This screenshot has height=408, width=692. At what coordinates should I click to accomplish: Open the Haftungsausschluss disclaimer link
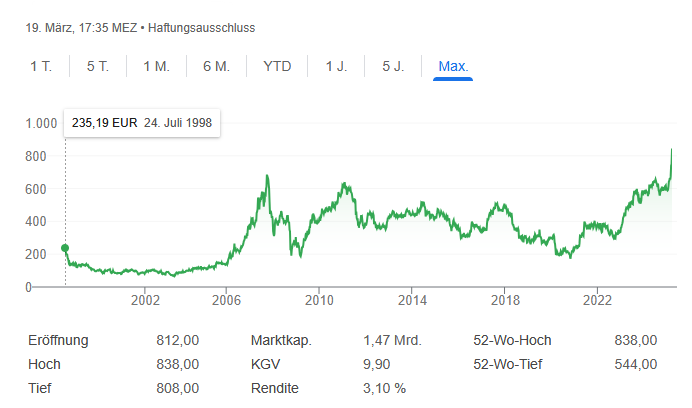(x=190, y=27)
